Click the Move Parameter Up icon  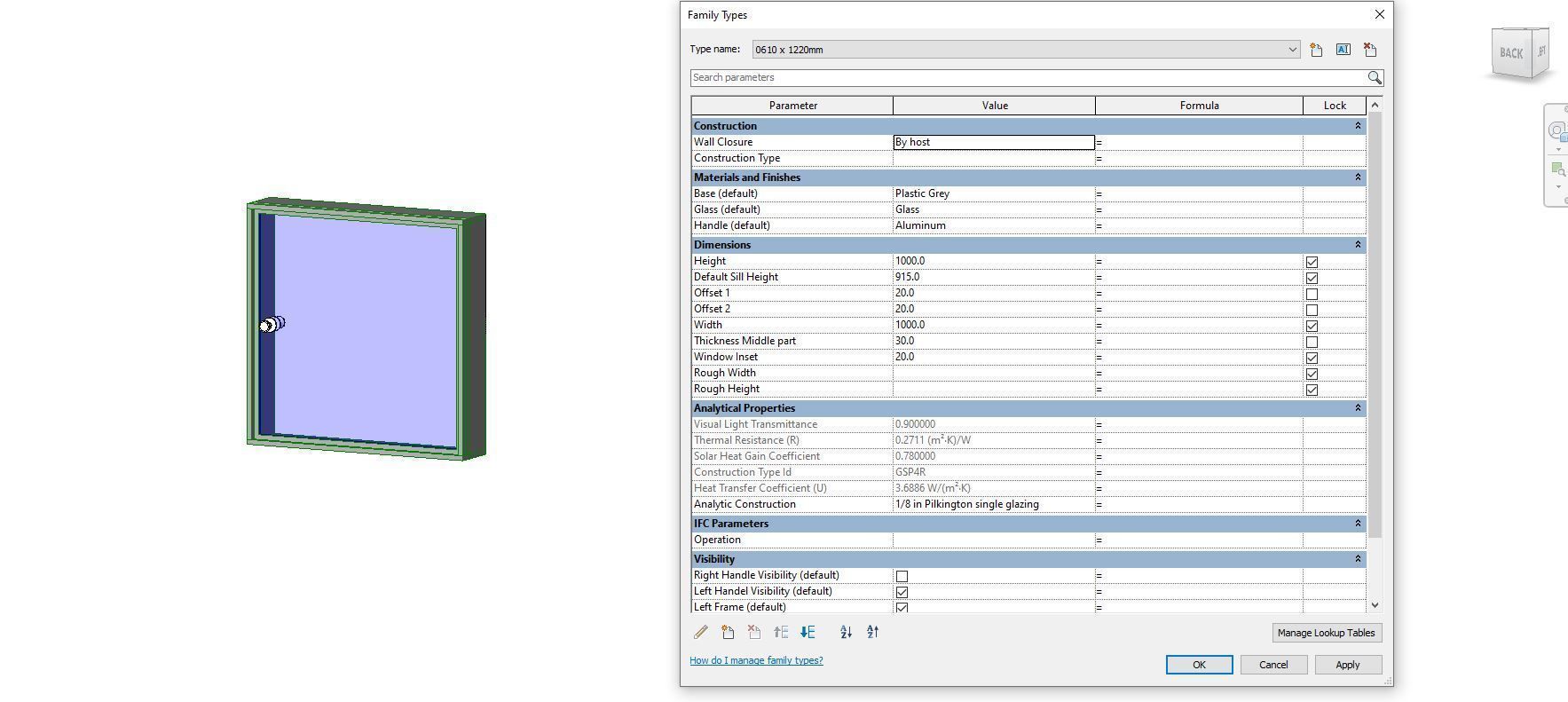(x=781, y=633)
